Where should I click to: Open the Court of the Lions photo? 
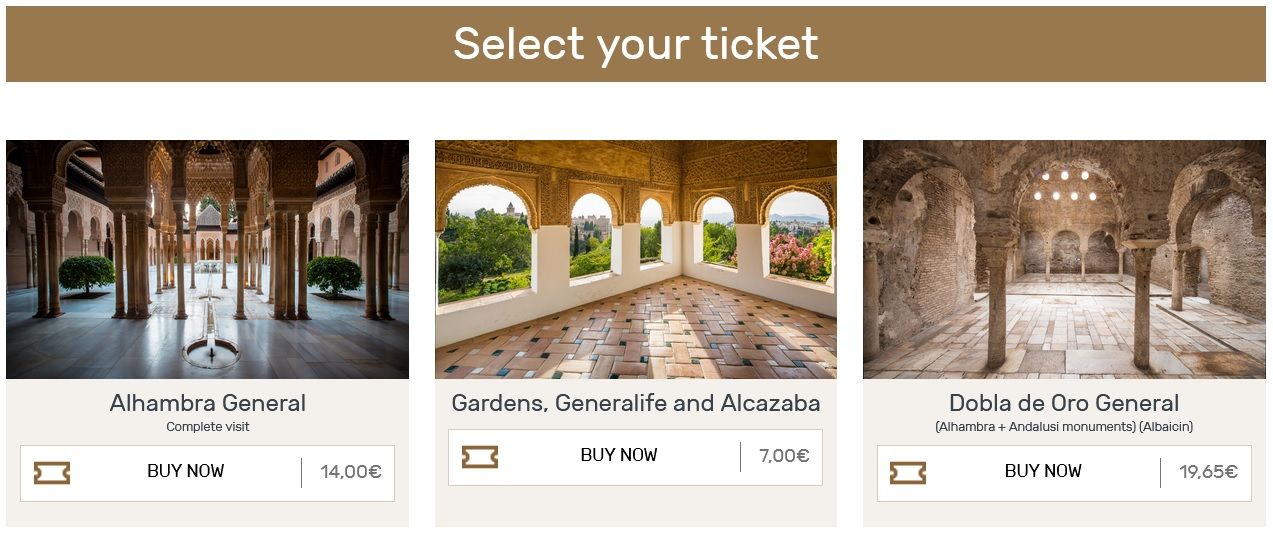tap(207, 259)
